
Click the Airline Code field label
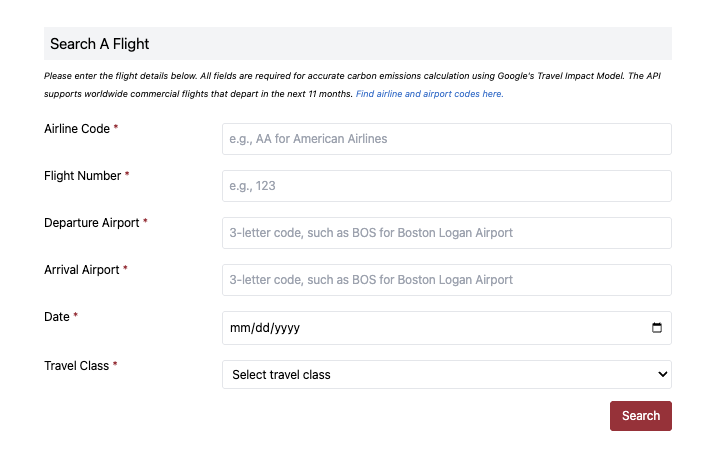coord(77,129)
